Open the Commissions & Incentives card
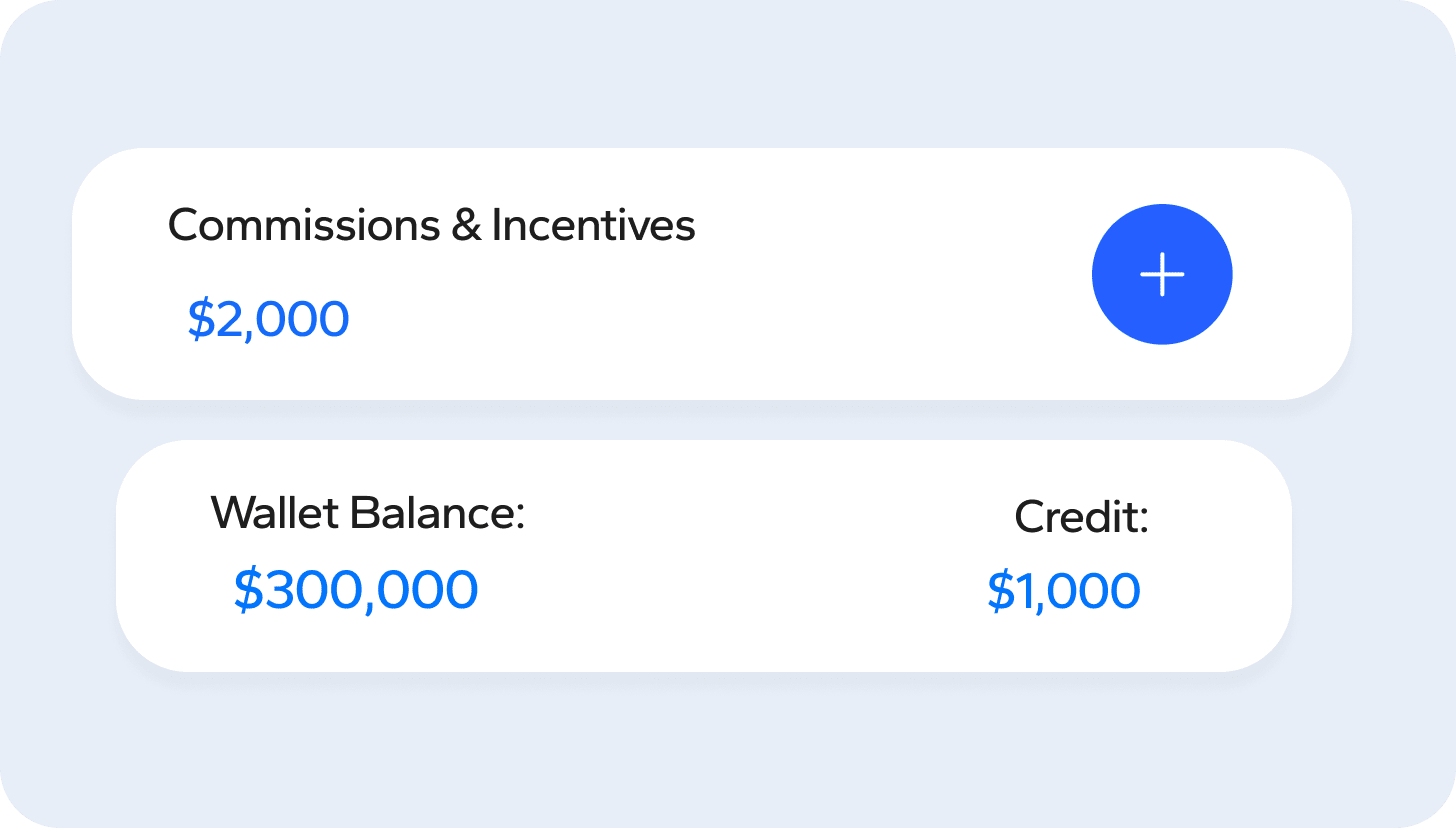This screenshot has width=1456, height=828. 712,274
